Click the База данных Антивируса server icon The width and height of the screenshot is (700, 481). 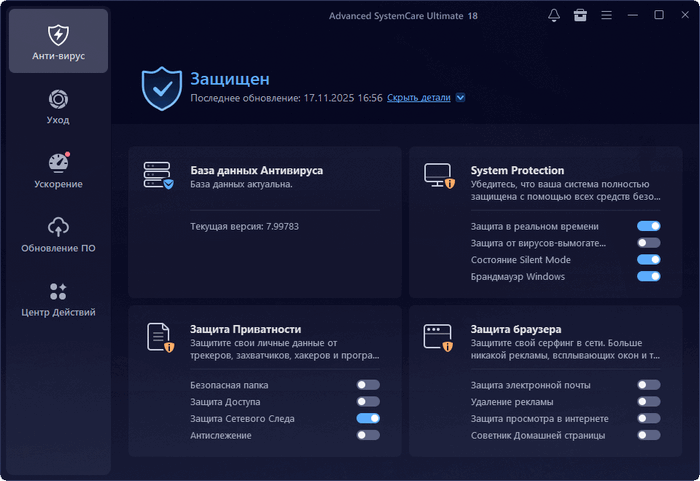pos(158,176)
